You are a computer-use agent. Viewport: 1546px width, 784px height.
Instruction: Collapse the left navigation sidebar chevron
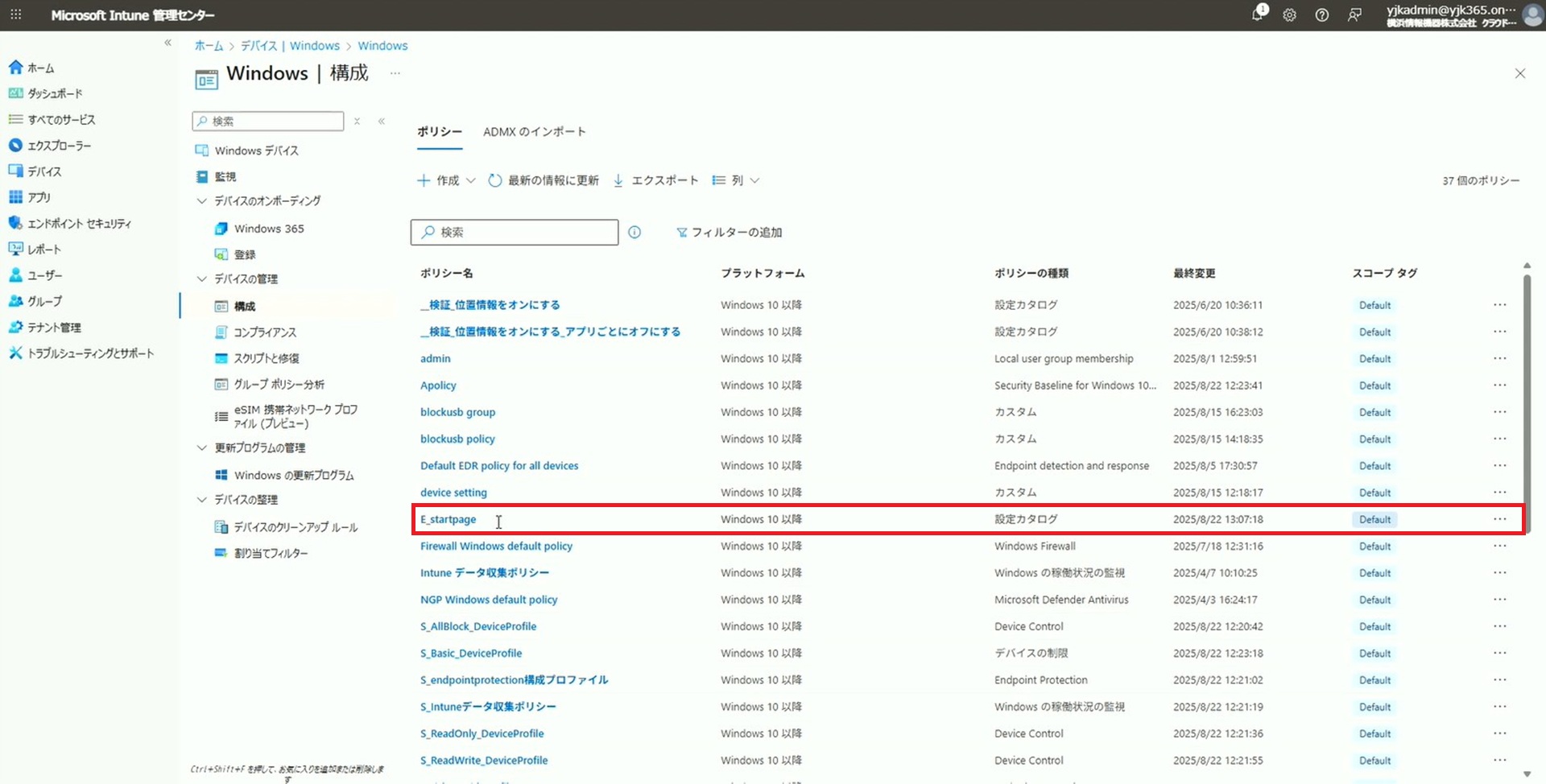coord(167,43)
